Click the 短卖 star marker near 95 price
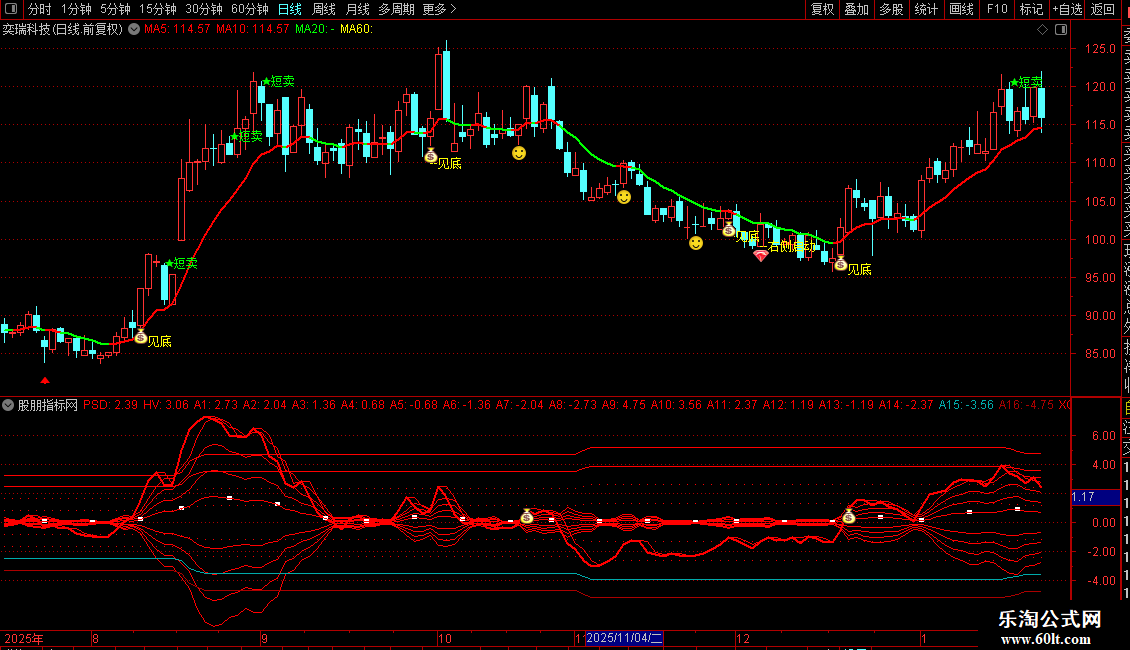Screen dimensions: 1130x650 coord(182,264)
